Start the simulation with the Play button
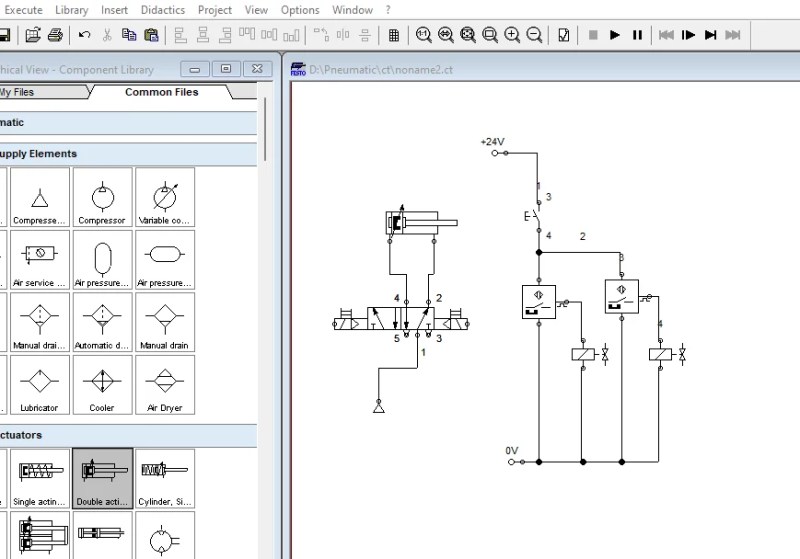The image size is (800, 559). [615, 35]
